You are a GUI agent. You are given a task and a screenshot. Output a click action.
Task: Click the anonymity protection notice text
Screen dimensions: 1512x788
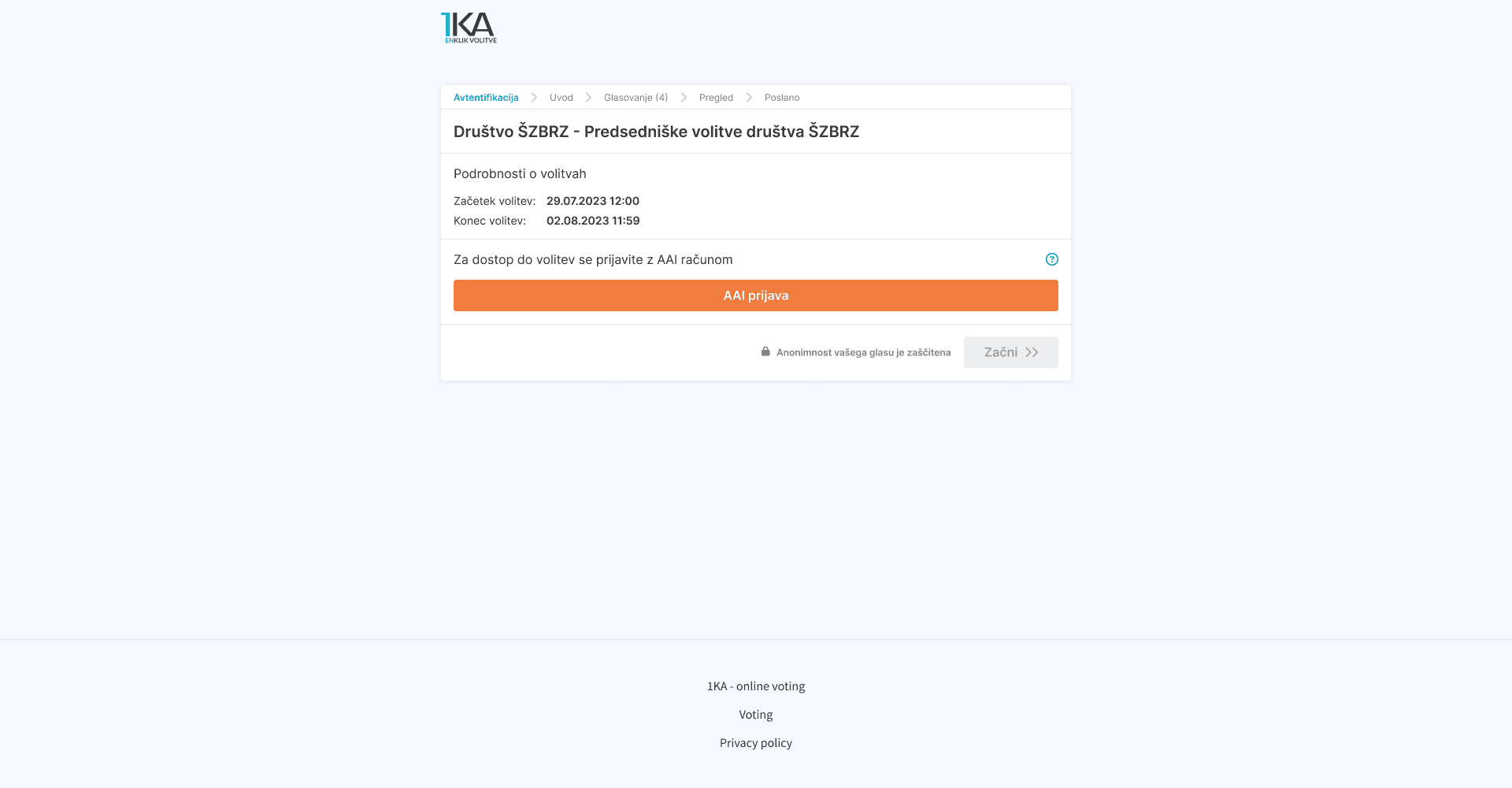point(863,352)
